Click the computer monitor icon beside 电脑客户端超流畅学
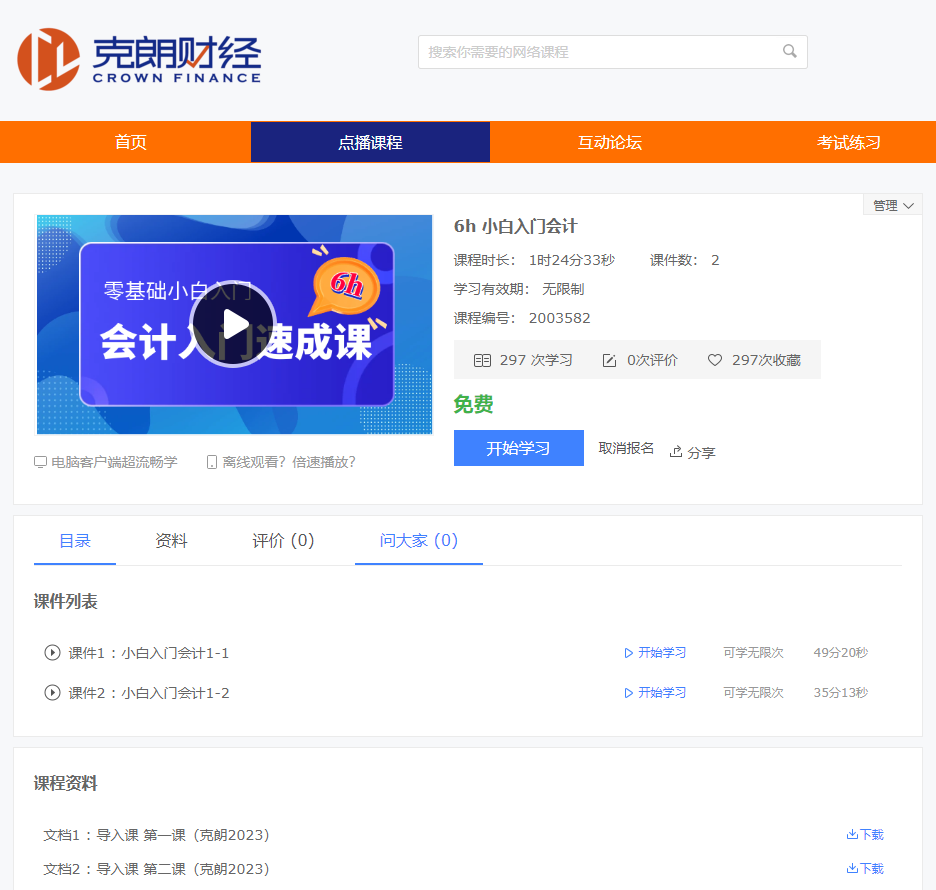Screen dimensions: 936x890 (x=40, y=462)
